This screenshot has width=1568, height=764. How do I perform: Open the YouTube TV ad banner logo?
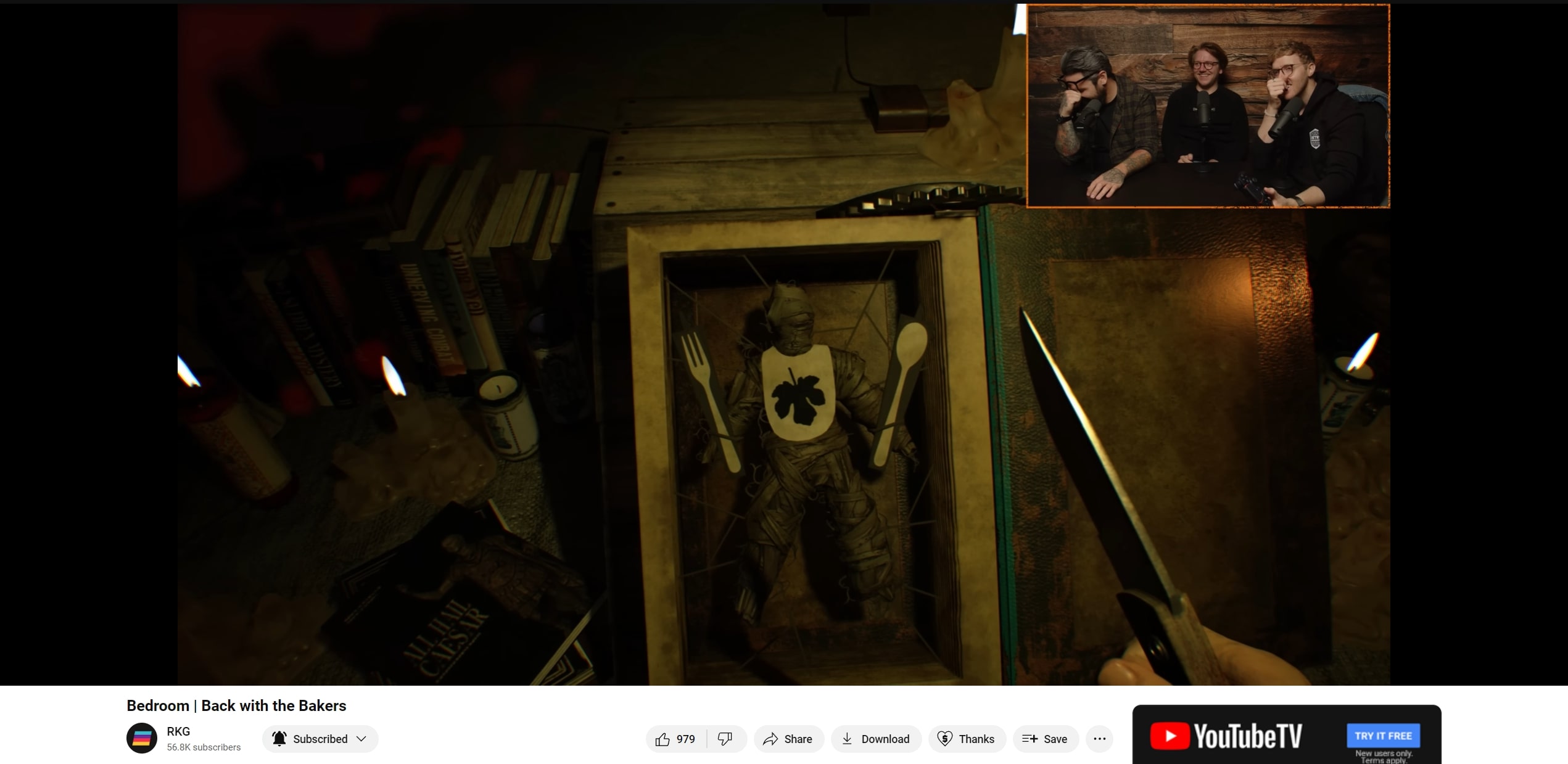(1226, 736)
